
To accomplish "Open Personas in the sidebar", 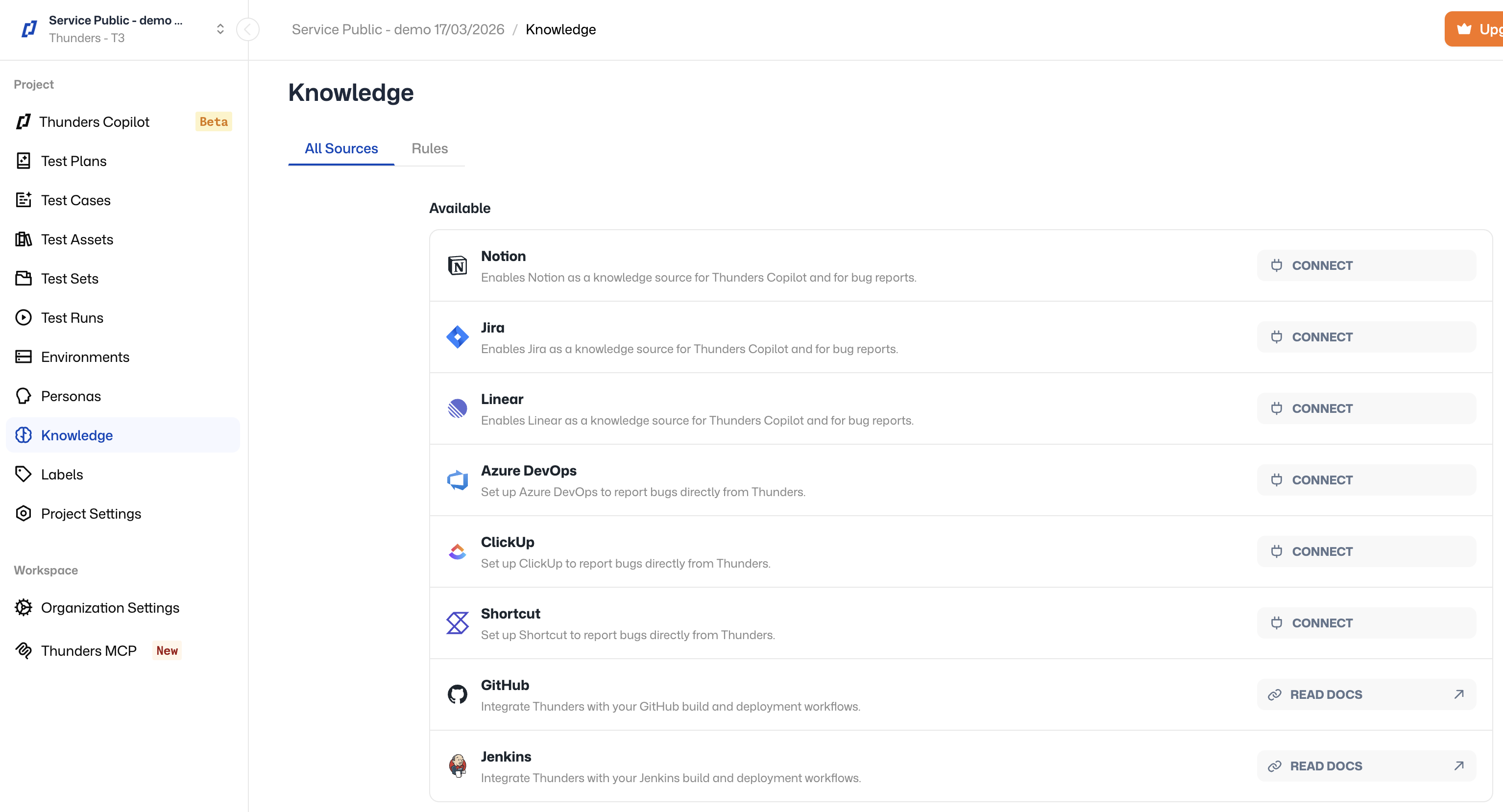I will pos(71,396).
